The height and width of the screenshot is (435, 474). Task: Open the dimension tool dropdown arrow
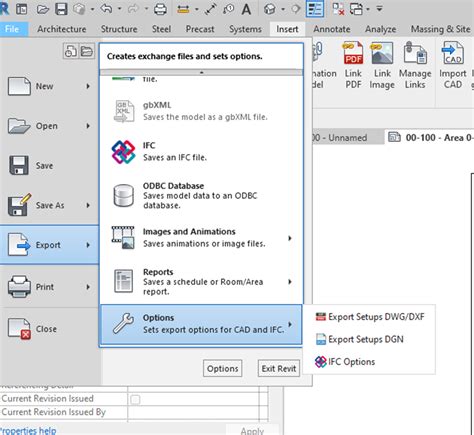196,9
